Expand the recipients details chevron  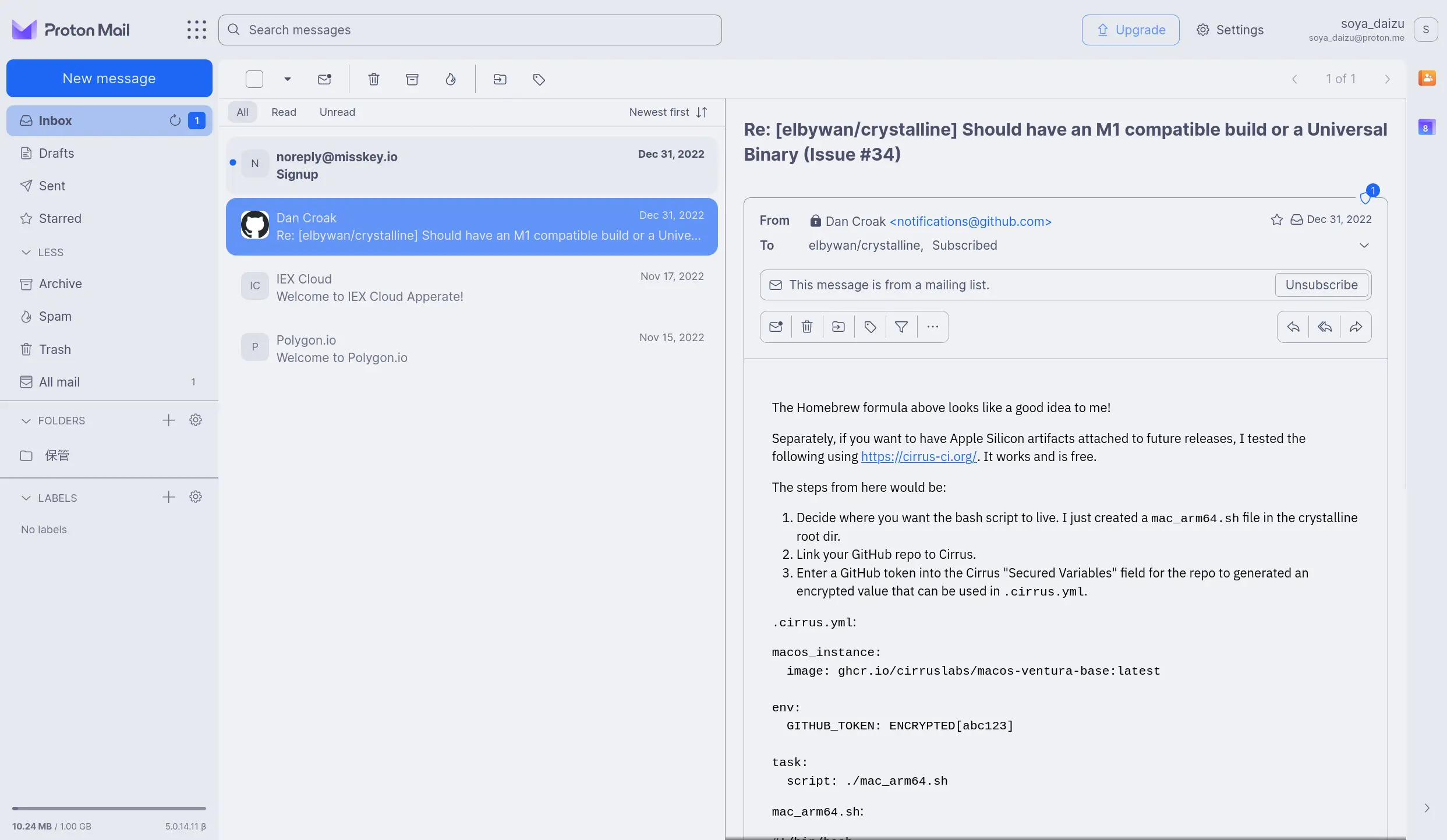(1364, 245)
